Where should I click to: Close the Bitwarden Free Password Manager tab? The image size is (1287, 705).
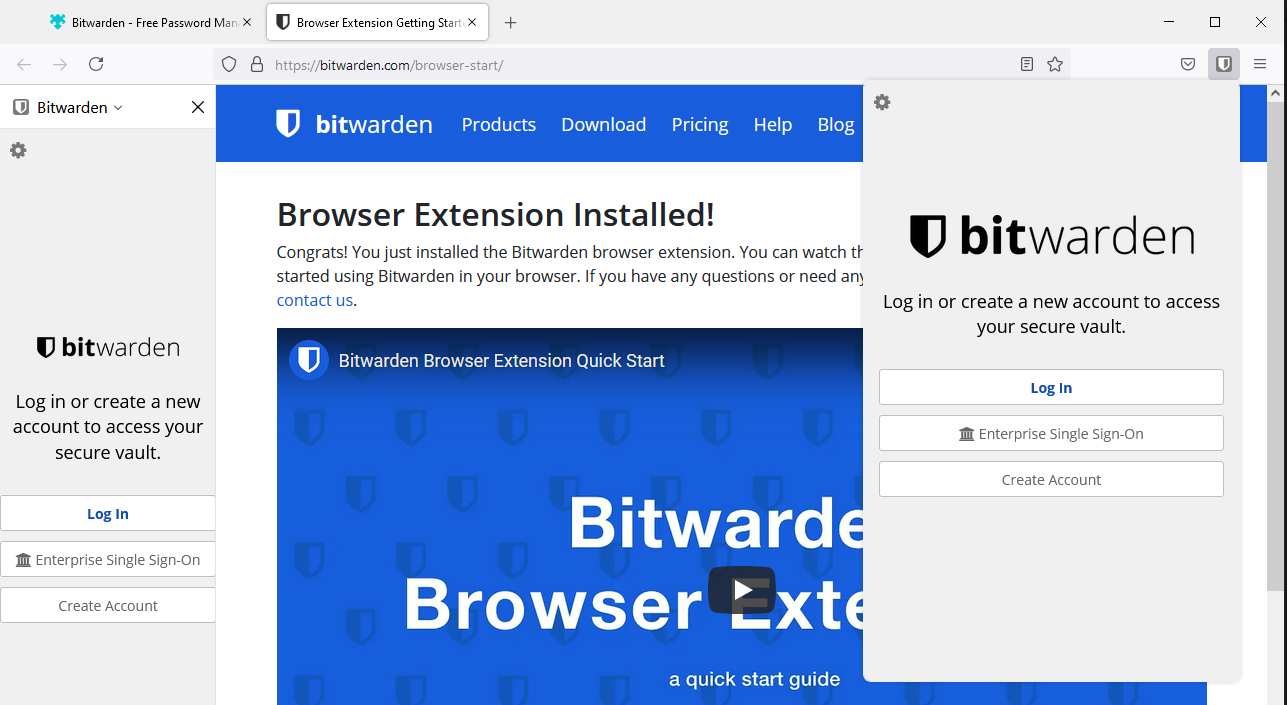(247, 22)
